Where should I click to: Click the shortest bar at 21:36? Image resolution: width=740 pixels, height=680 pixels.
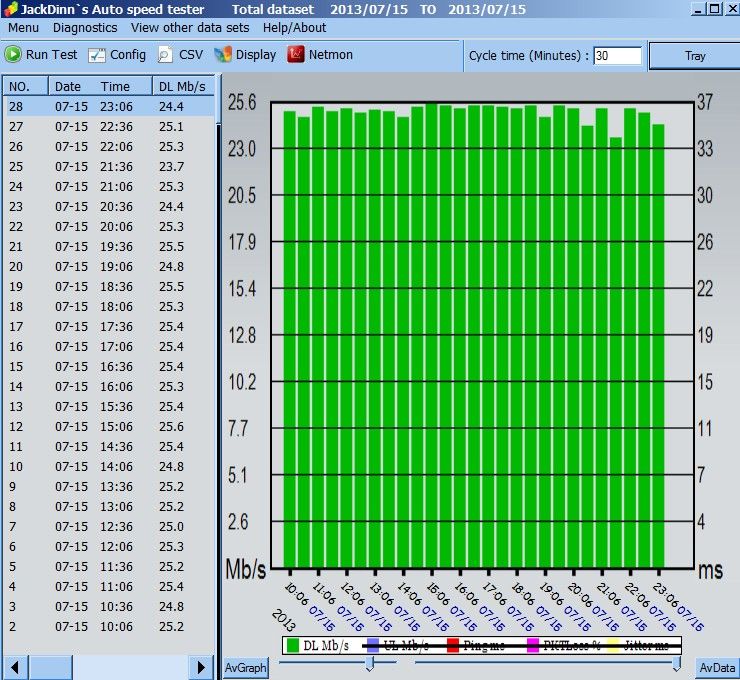point(615,353)
